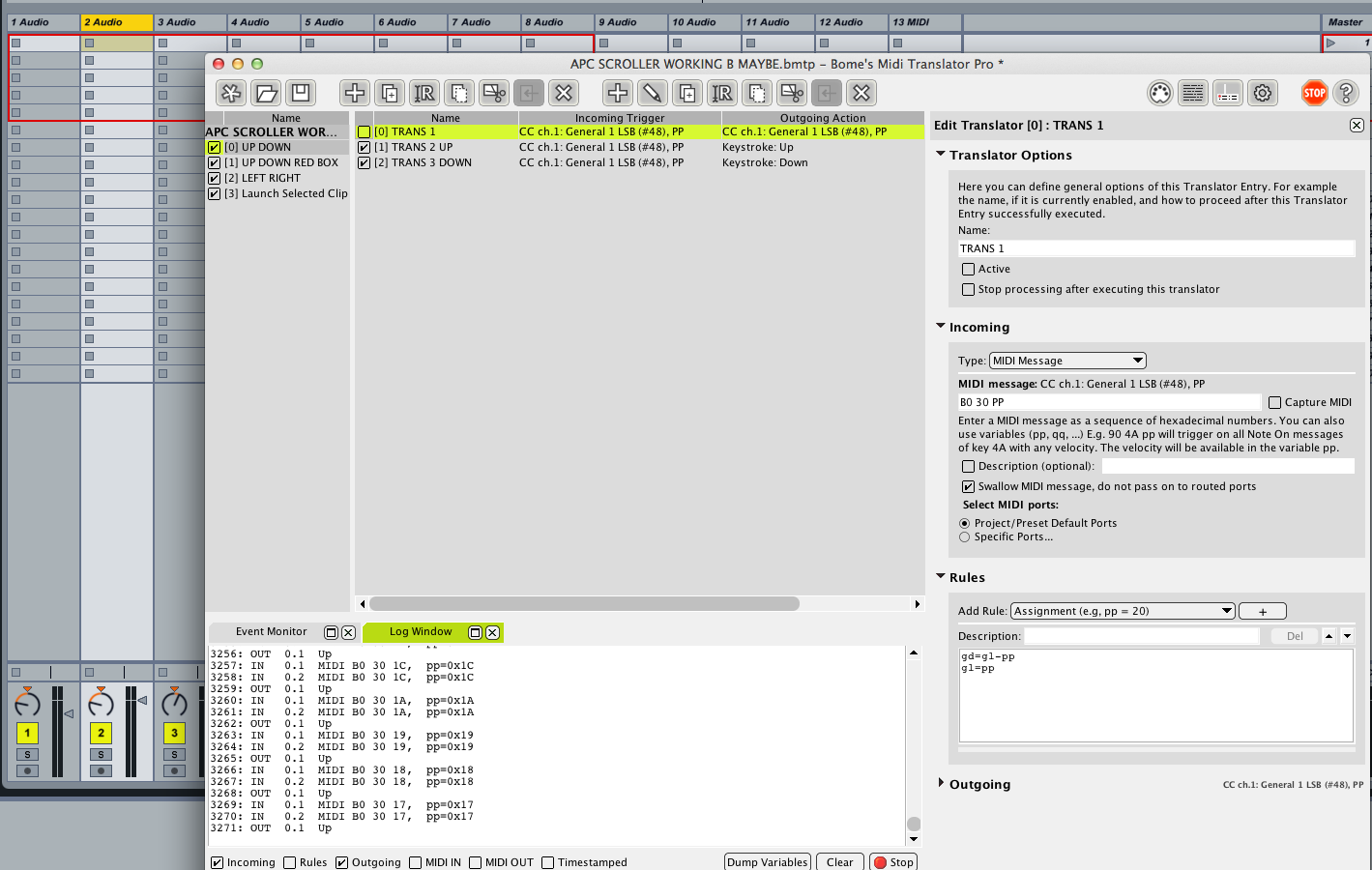Screen dimensions: 1372x870
Task: Expand the Outgoing section
Action: pyautogui.click(x=941, y=783)
